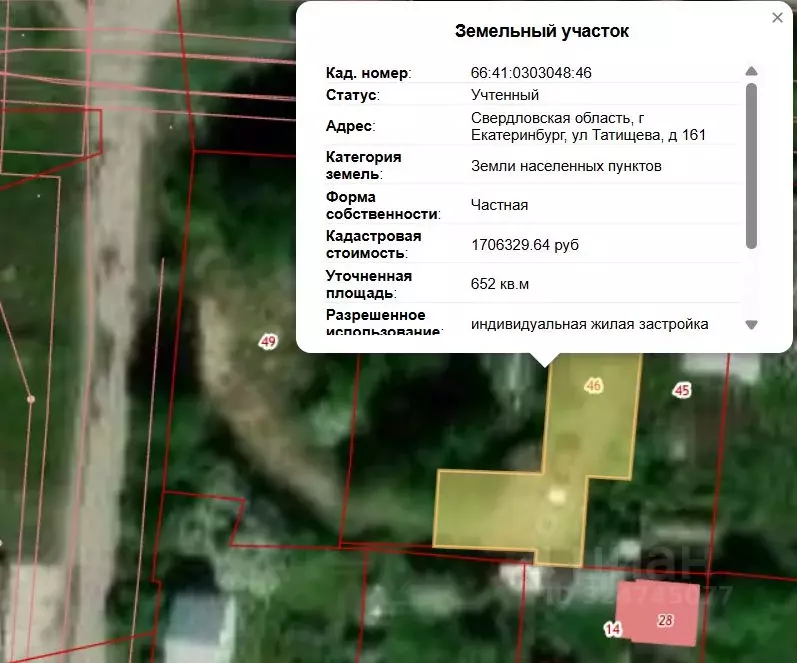Select cadastral number 66:41:0303048:46
Screen dimensions: 797x663
pyautogui.click(x=531, y=73)
